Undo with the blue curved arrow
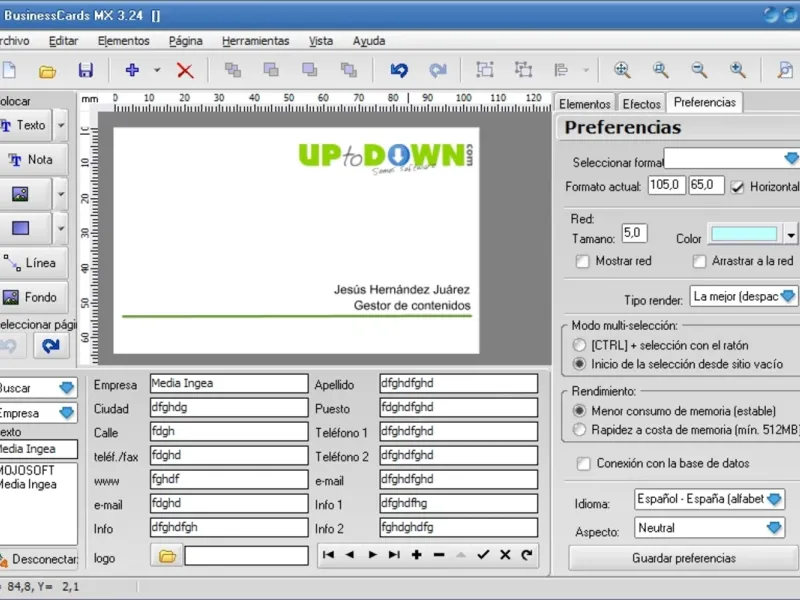Image resolution: width=800 pixels, height=600 pixels. [399, 70]
